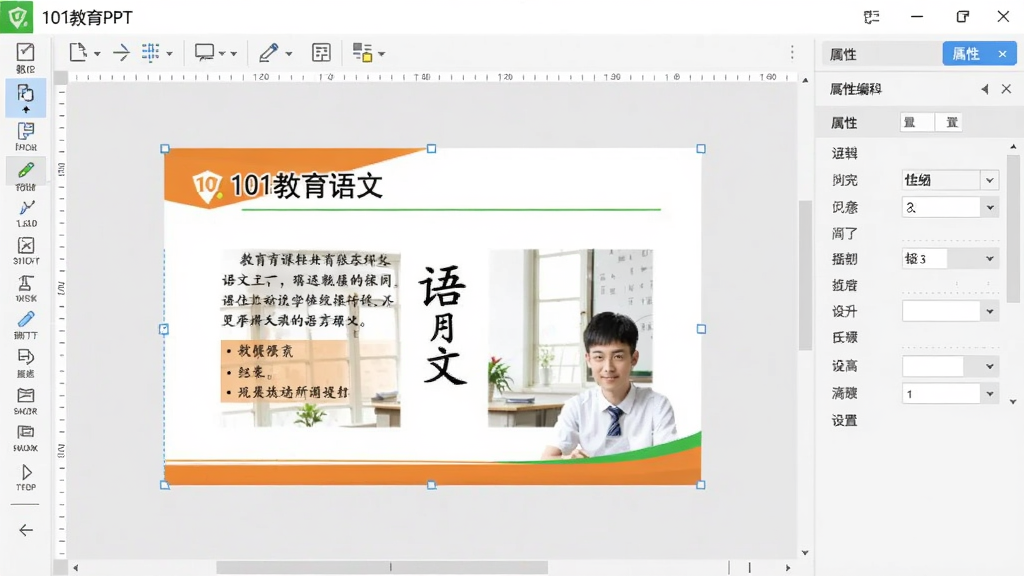Click the blue grid icon in toolbar
Screen dimensions: 1024x576
151,52
